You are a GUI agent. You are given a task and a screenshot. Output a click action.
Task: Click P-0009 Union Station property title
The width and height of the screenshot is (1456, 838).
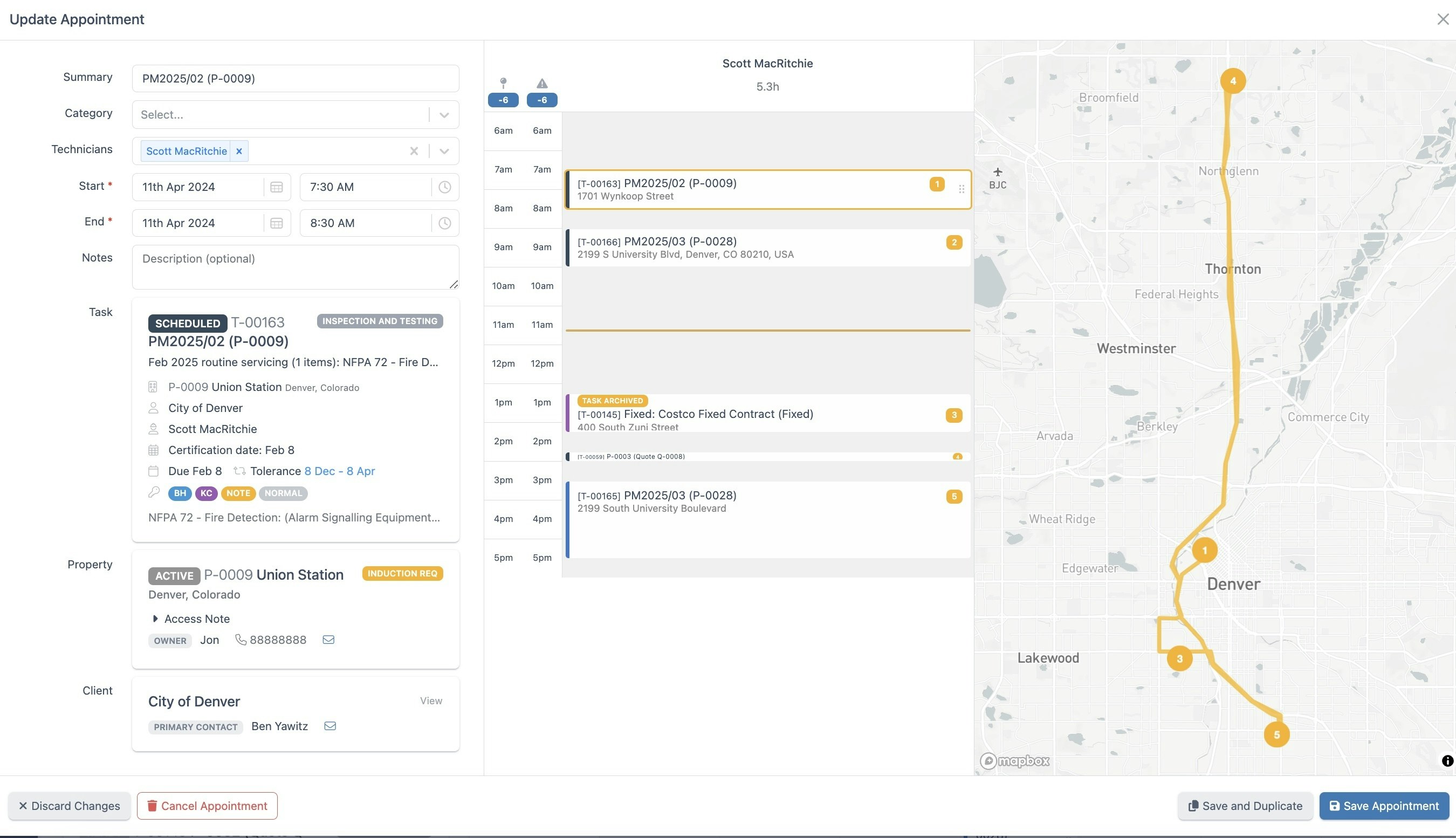(x=274, y=575)
